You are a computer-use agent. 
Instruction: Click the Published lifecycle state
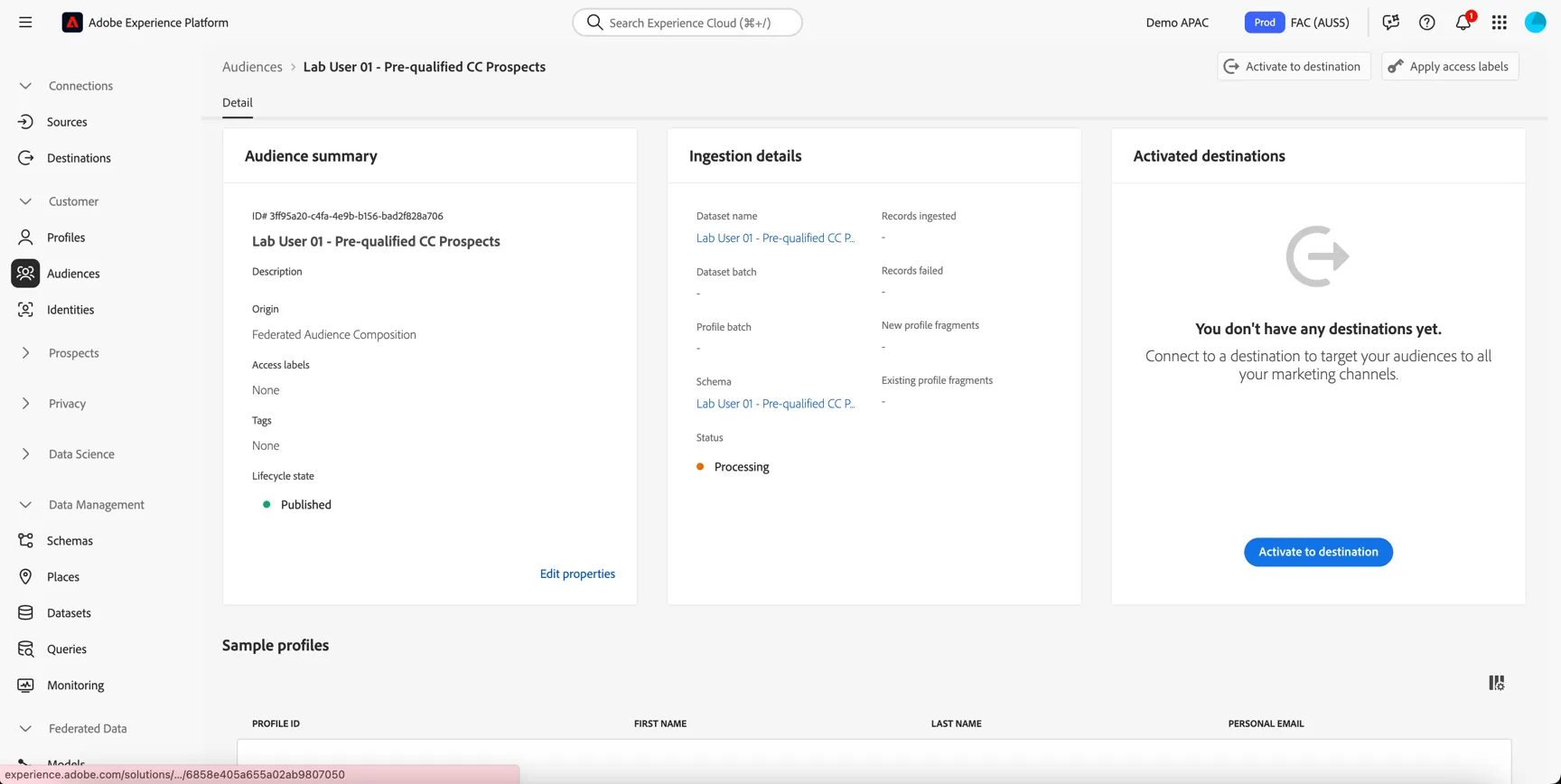point(305,505)
